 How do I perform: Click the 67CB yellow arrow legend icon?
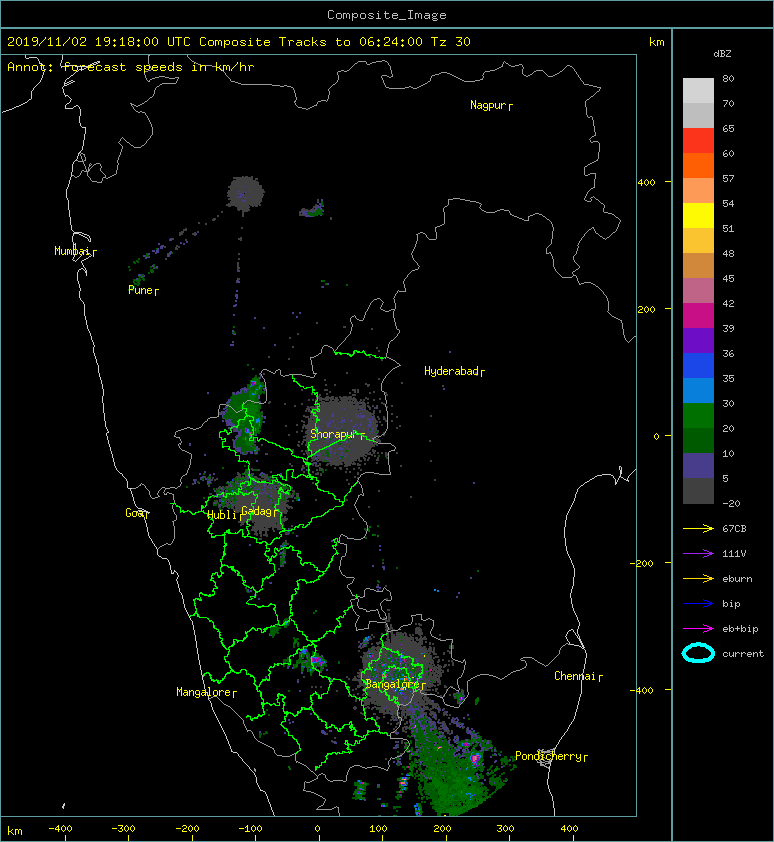tap(698, 529)
